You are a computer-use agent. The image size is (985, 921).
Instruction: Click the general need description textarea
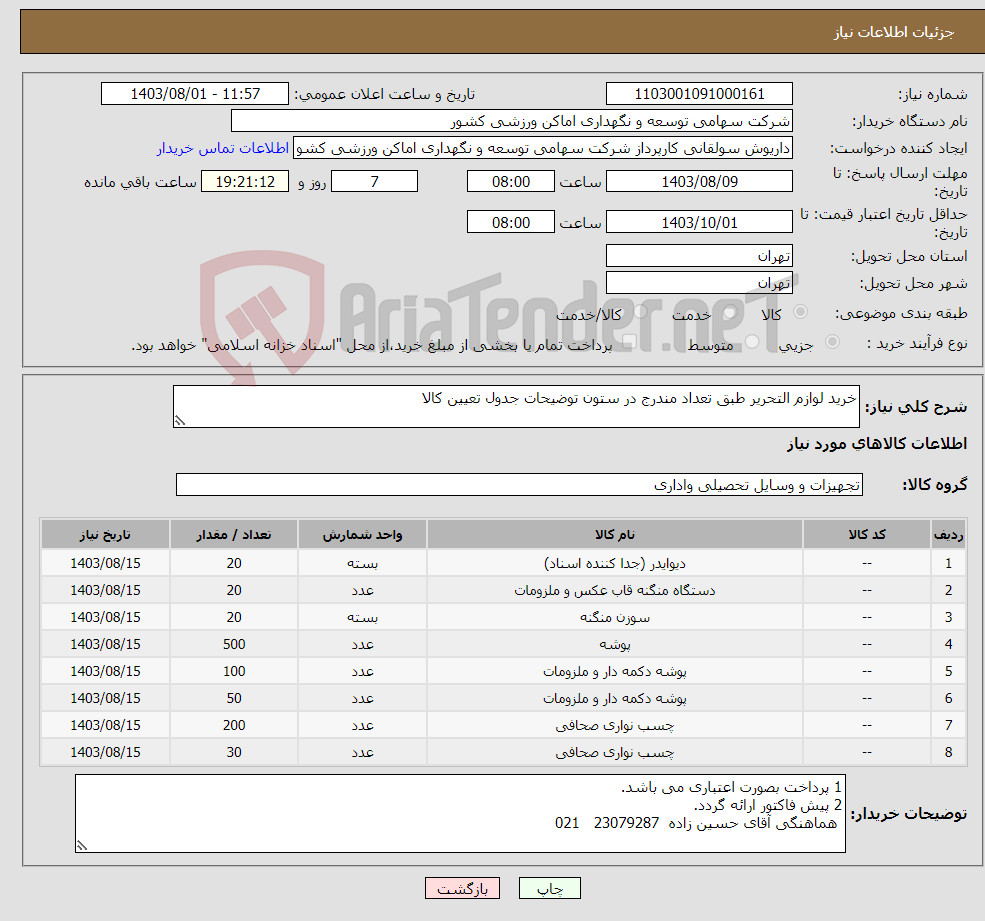516,406
